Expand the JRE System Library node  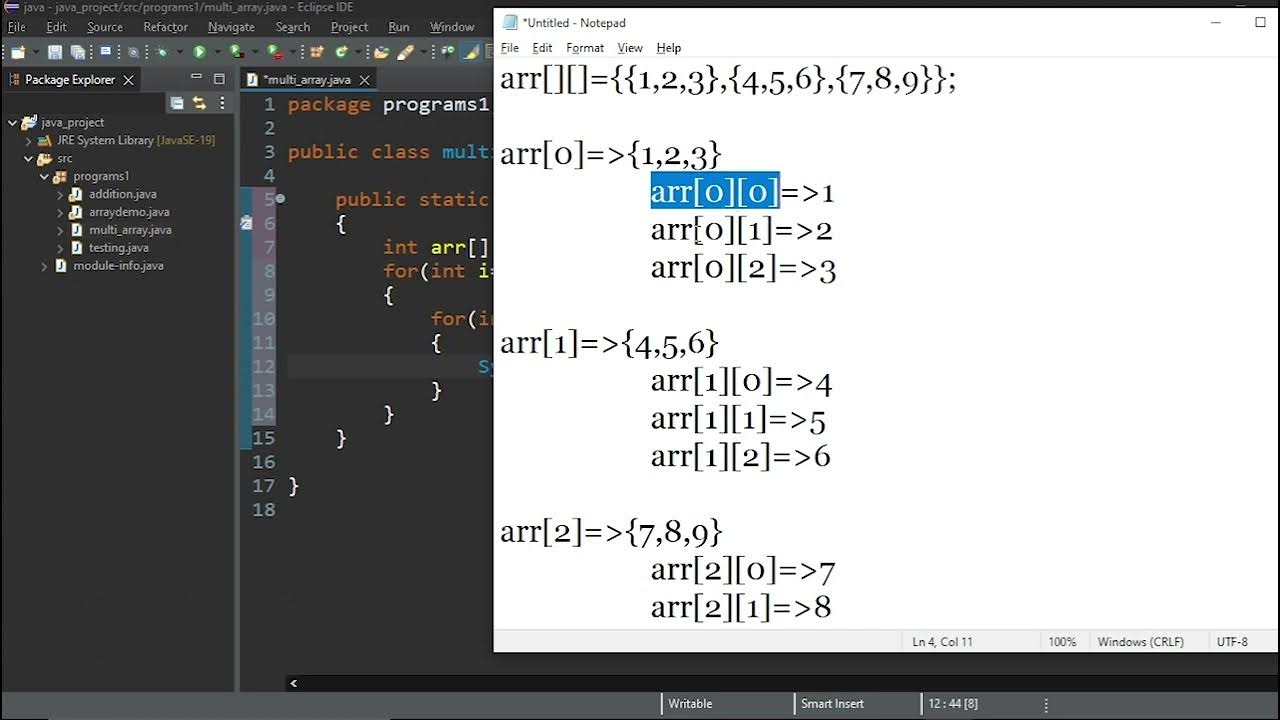tap(28, 141)
